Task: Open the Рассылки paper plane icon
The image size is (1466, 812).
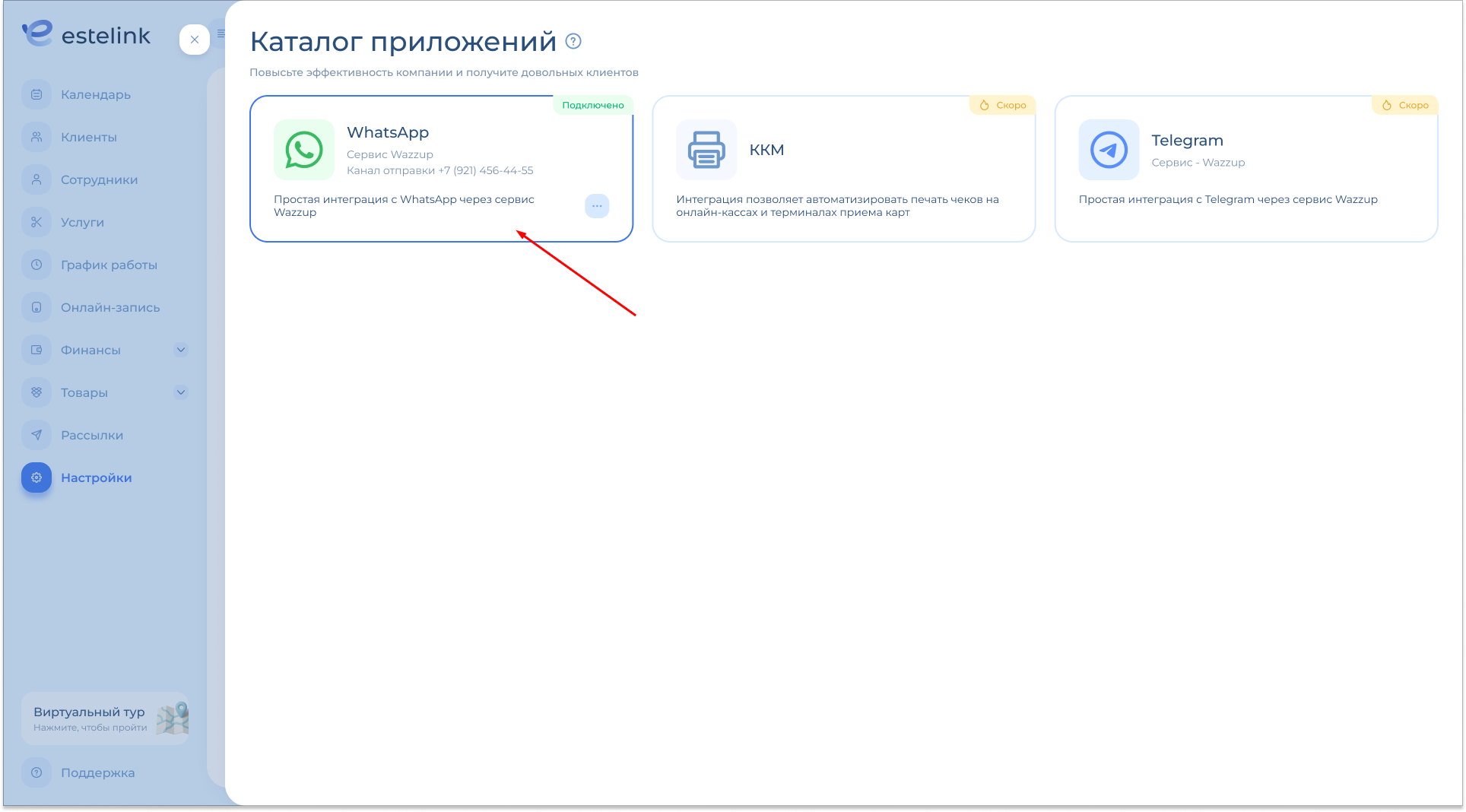Action: 36,435
